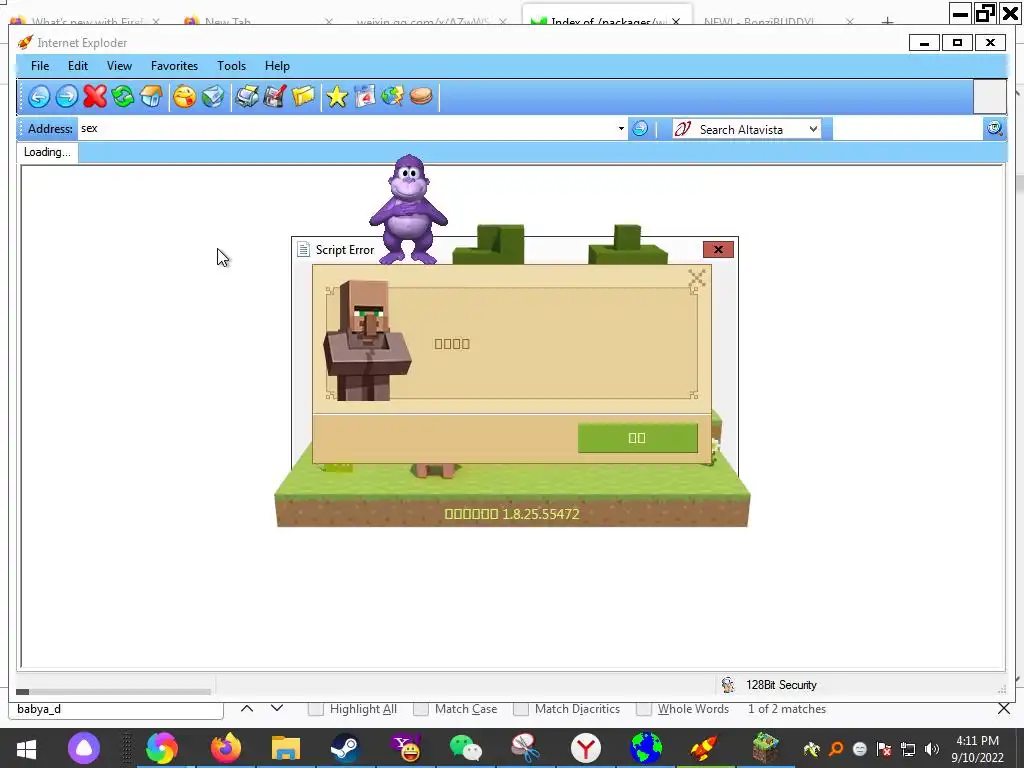Click the orange search tray icon
This screenshot has width=1024, height=768.
pyautogui.click(x=835, y=749)
